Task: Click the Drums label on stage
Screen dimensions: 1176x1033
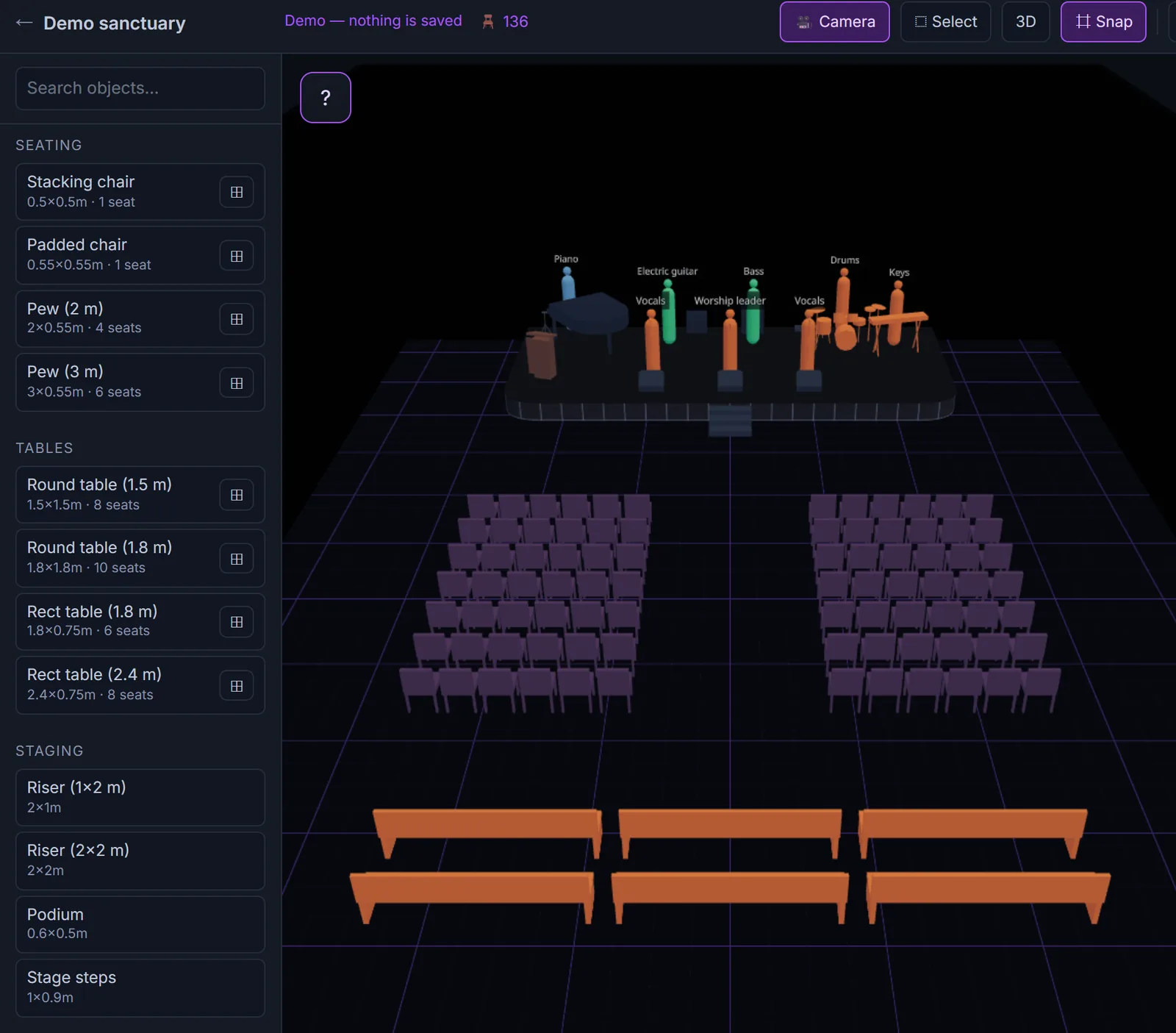Action: coord(845,260)
